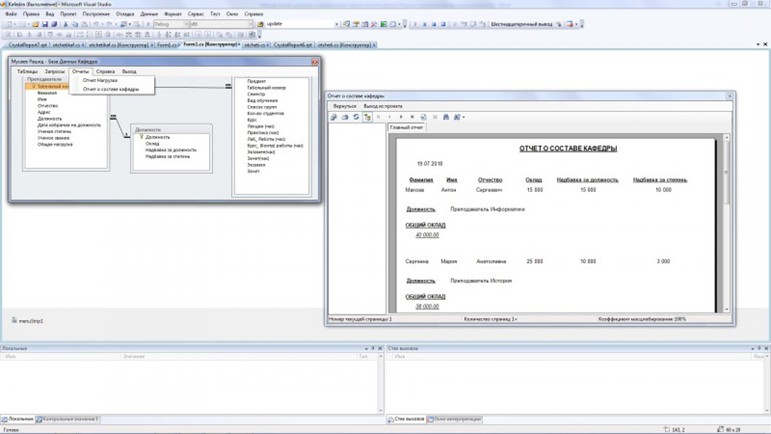771x434 pixels.
Task: Click the Print Report icon in report viewer
Action: 345,117
